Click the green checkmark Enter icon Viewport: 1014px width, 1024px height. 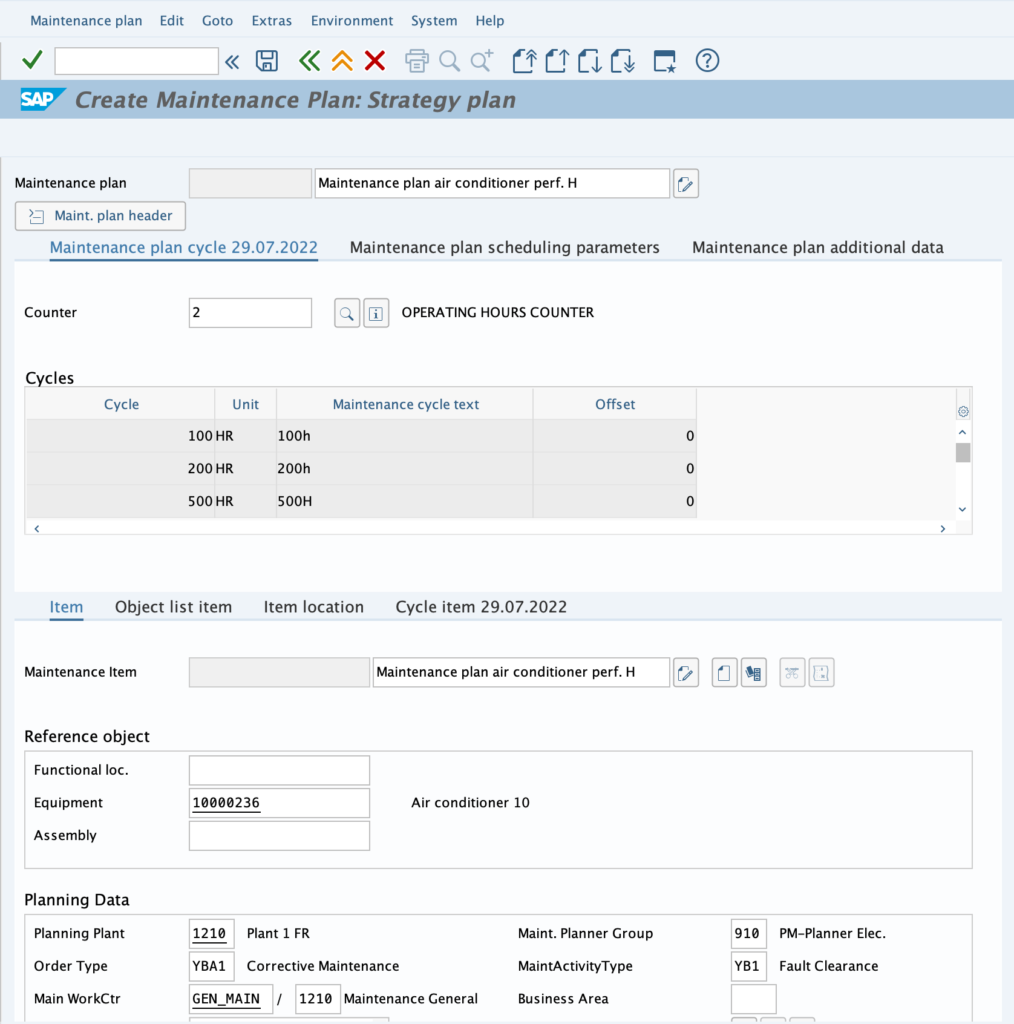(32, 61)
